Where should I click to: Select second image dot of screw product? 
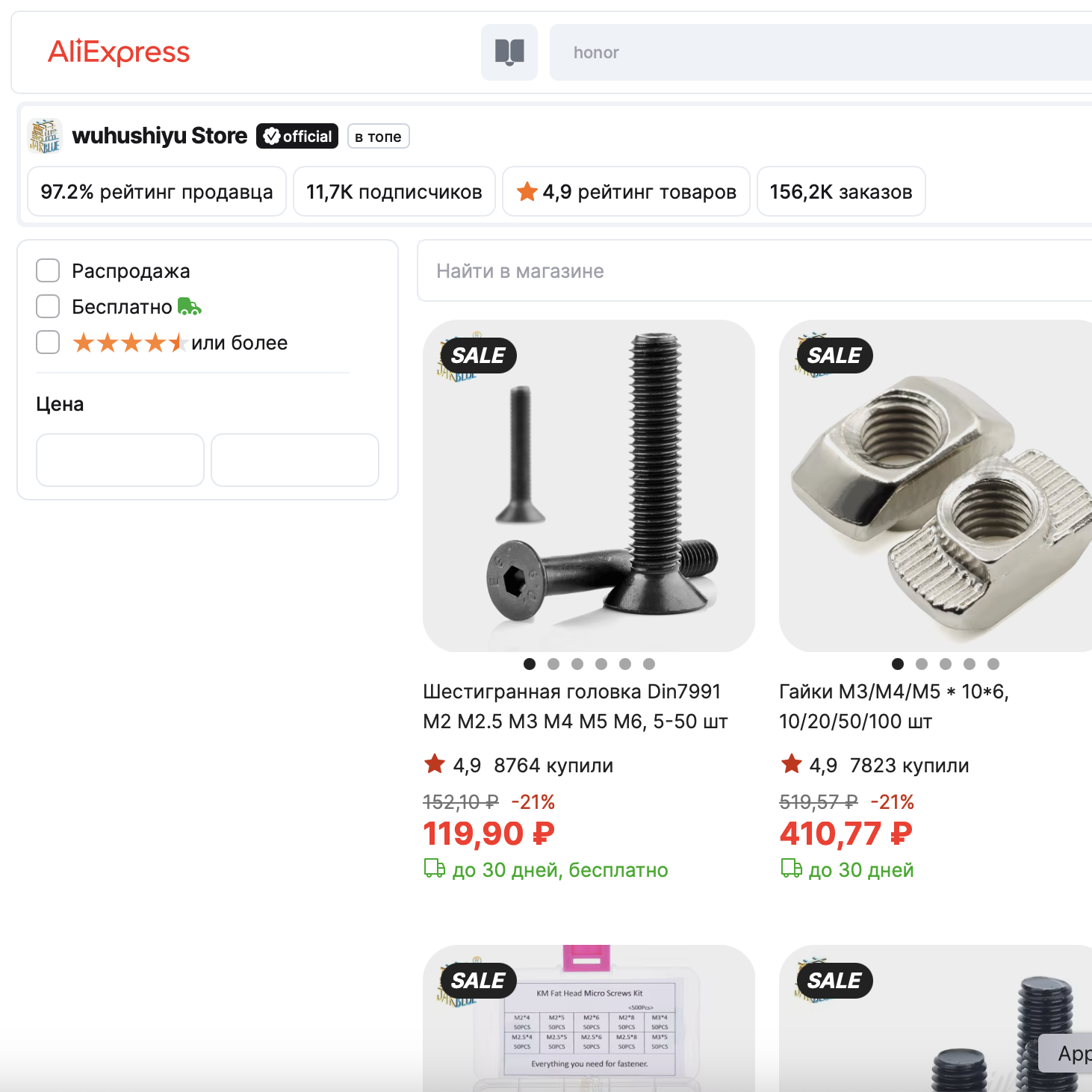553,664
